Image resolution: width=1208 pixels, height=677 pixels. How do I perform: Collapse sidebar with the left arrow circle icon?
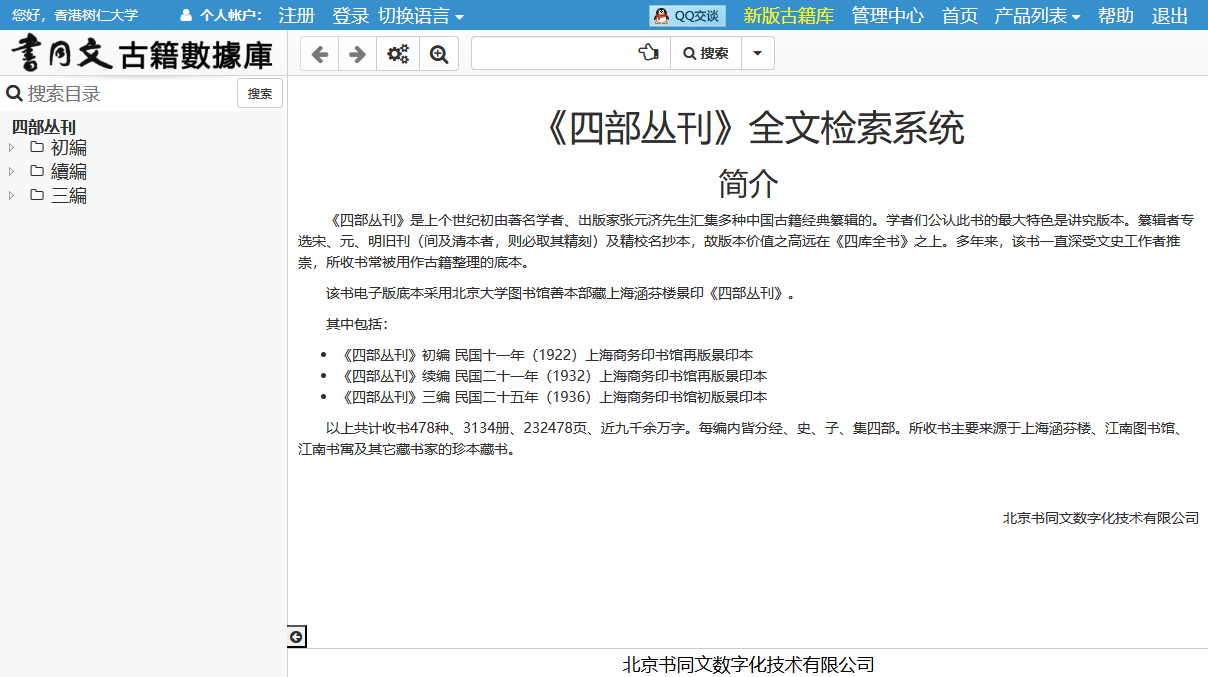296,637
